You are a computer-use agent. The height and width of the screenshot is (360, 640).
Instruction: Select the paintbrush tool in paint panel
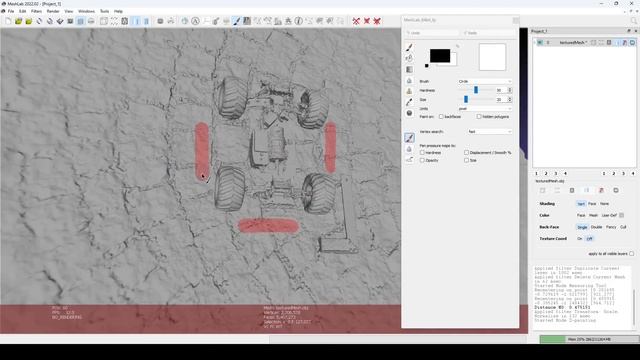point(409,47)
